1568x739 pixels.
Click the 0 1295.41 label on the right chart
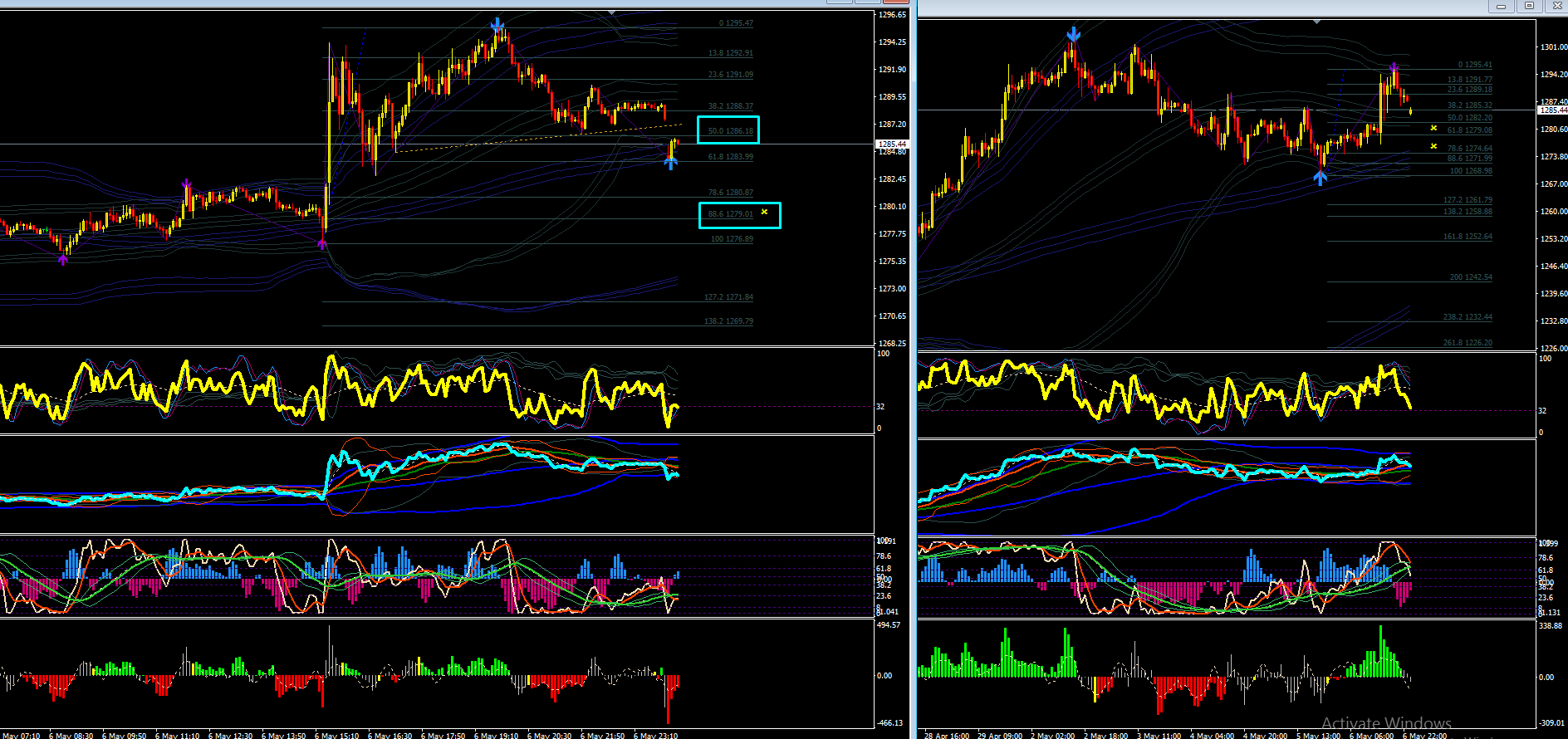point(1475,65)
